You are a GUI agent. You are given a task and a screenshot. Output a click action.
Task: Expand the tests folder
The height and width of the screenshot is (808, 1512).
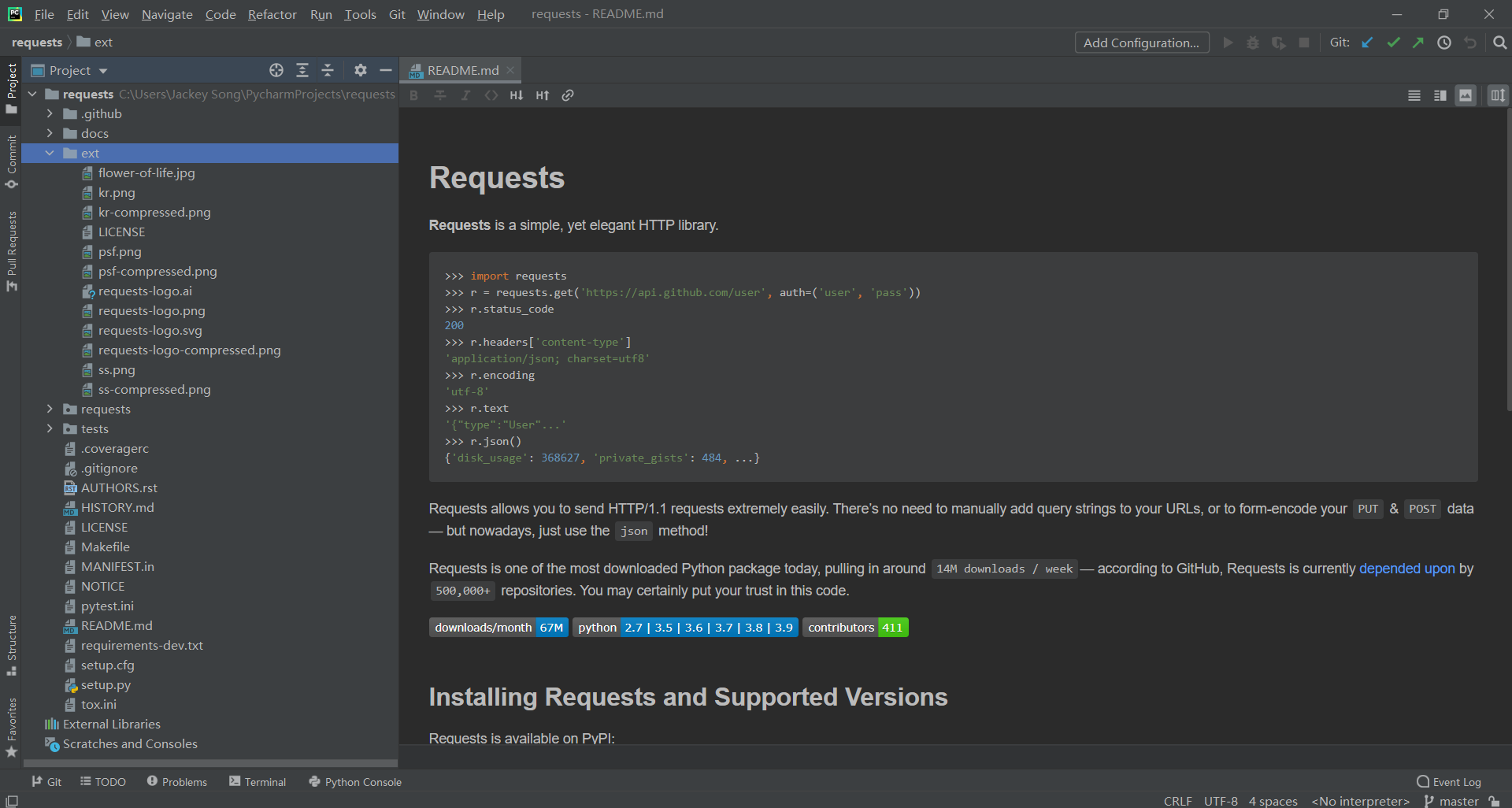pos(50,428)
